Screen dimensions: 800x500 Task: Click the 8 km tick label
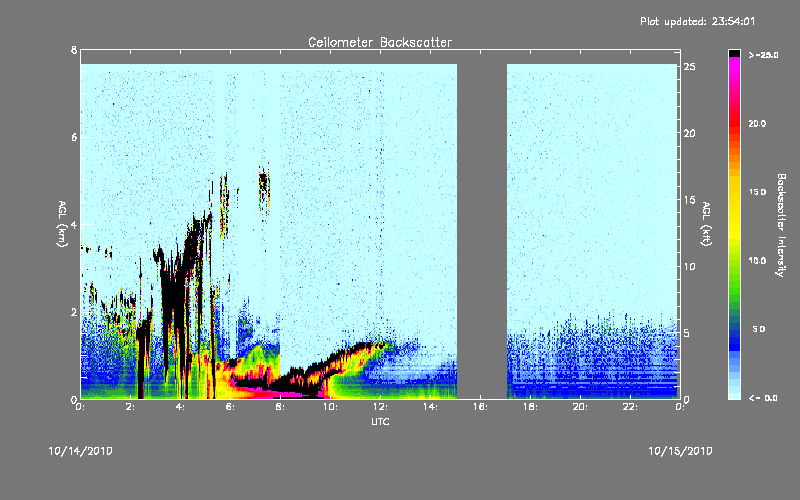[x=74, y=50]
